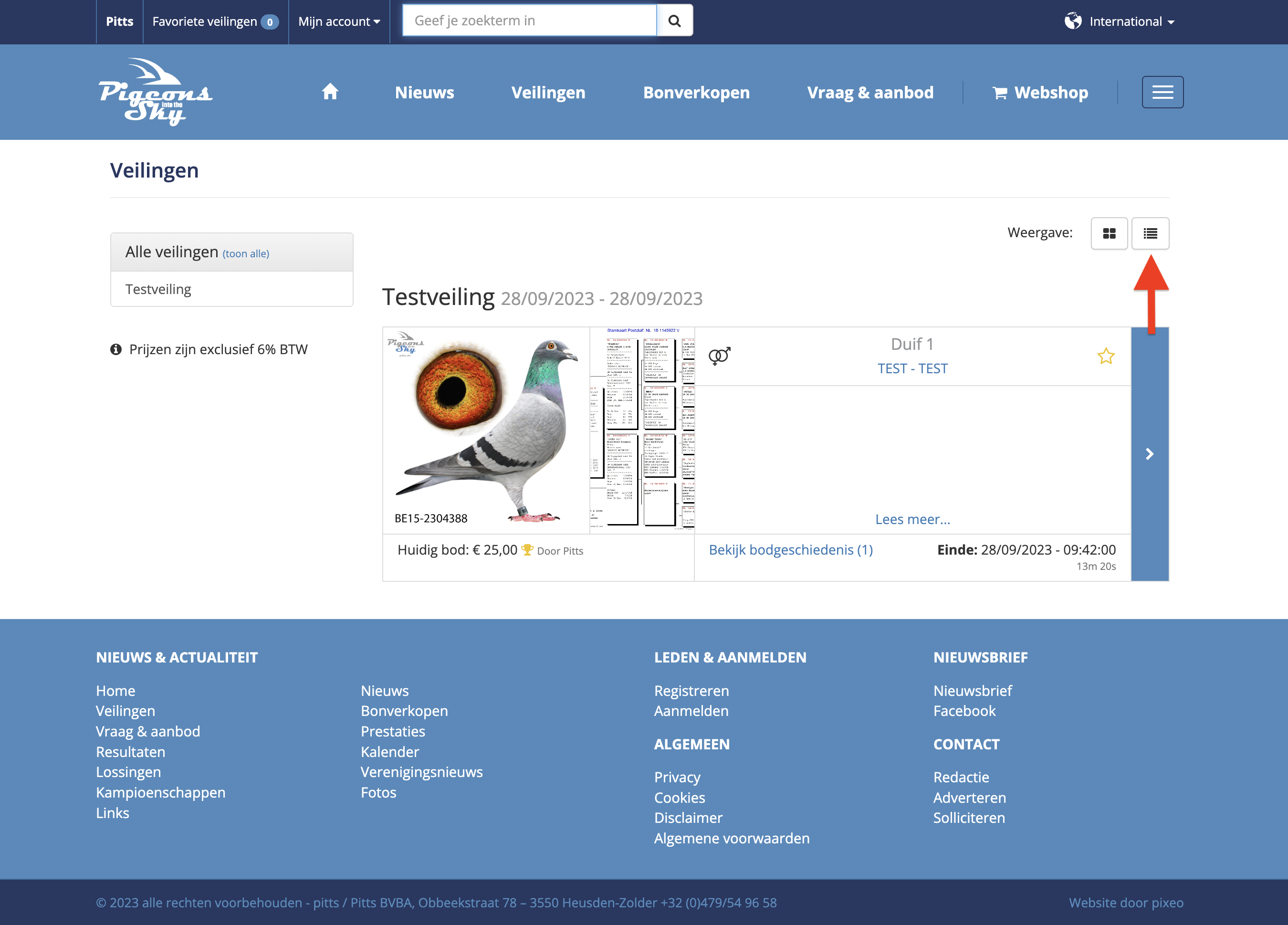Open the hamburger menu button
This screenshot has width=1288, height=925.
1162,92
